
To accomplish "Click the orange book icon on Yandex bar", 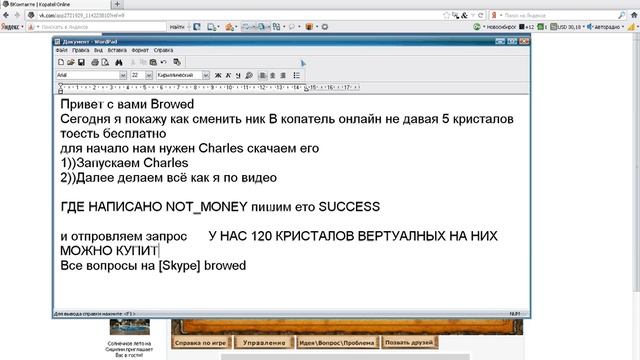I will click(x=309, y=27).
